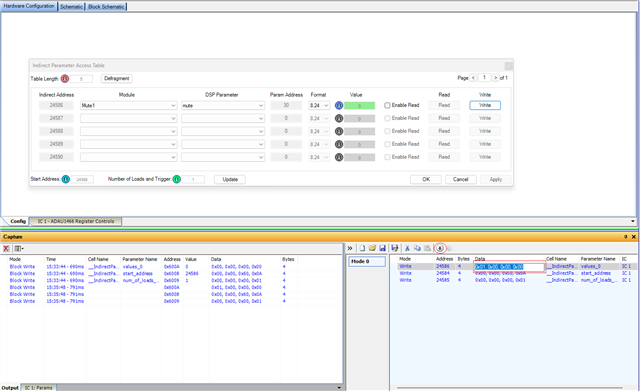Open the Format dropdown for row 24586
Image resolution: width=640 pixels, height=391 pixels.
(319, 105)
